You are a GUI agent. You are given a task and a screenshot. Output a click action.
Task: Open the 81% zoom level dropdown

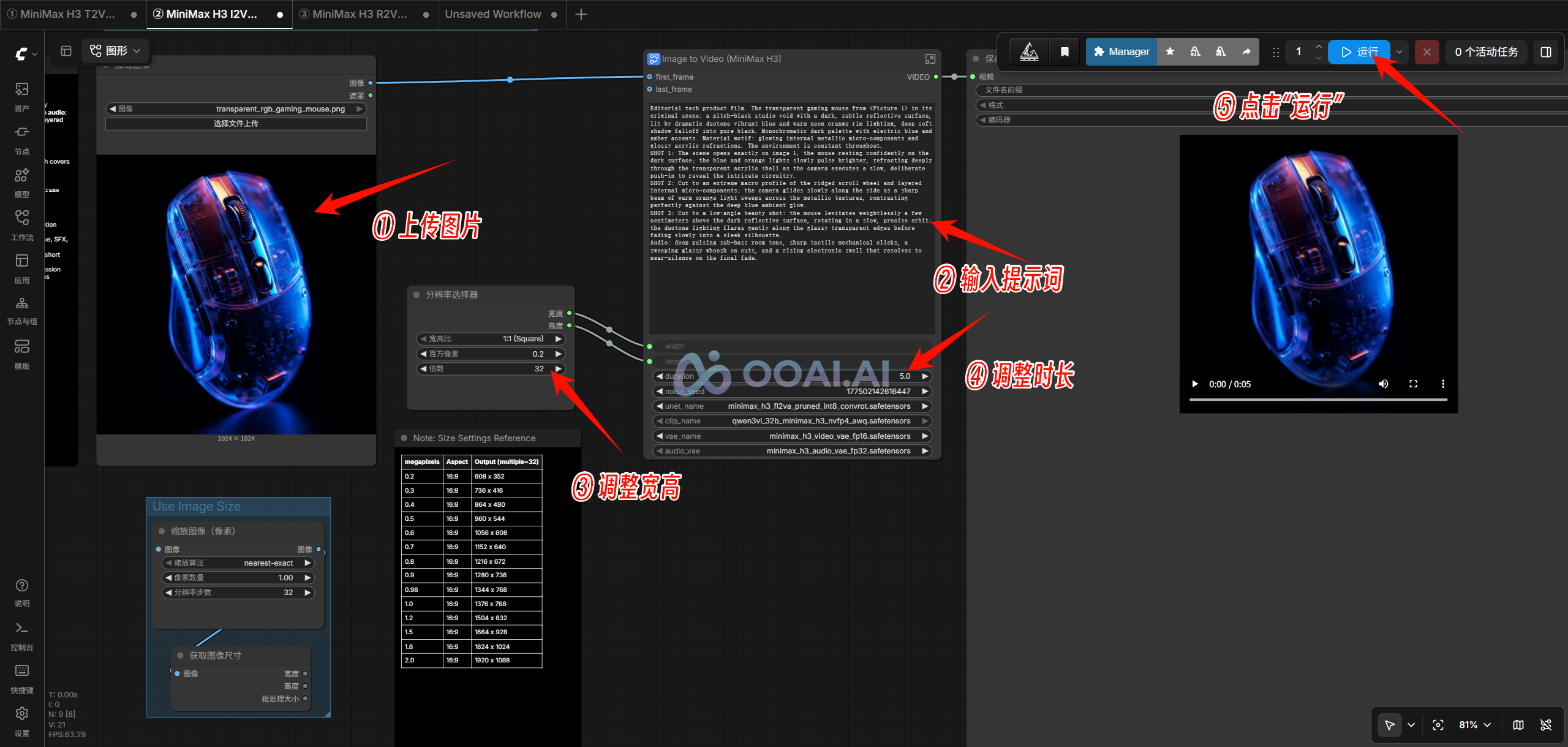pyautogui.click(x=1475, y=725)
